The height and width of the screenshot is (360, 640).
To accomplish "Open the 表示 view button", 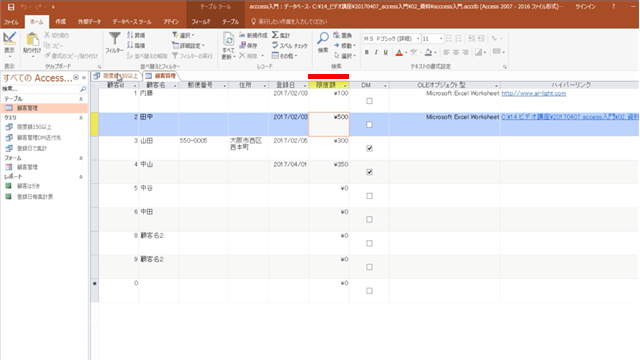I will pyautogui.click(x=9, y=45).
